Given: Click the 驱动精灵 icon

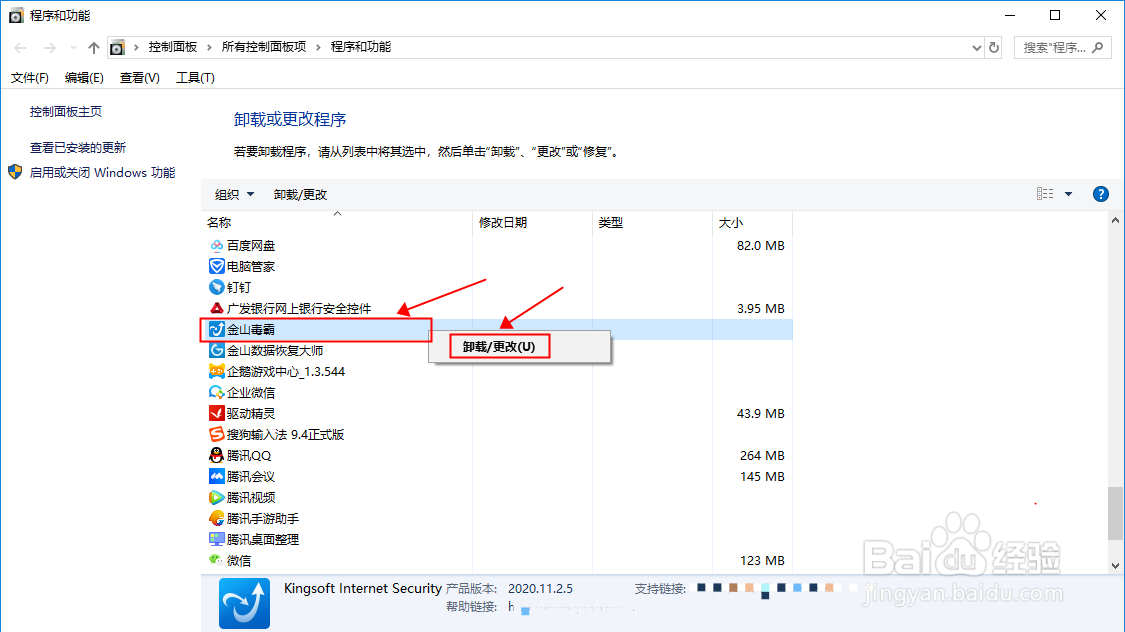Looking at the screenshot, I should 217,413.
